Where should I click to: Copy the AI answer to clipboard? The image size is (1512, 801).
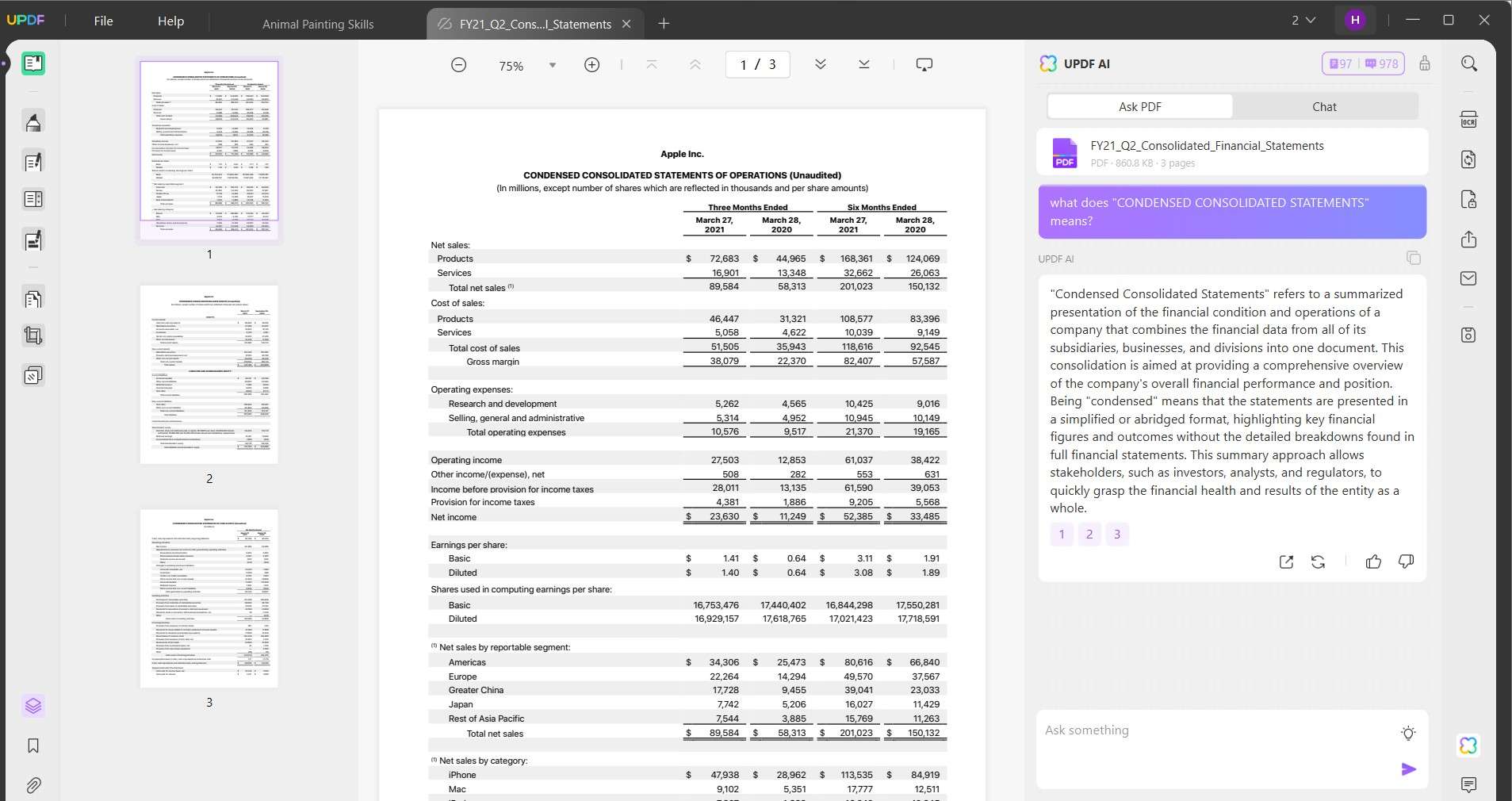[x=1413, y=258]
